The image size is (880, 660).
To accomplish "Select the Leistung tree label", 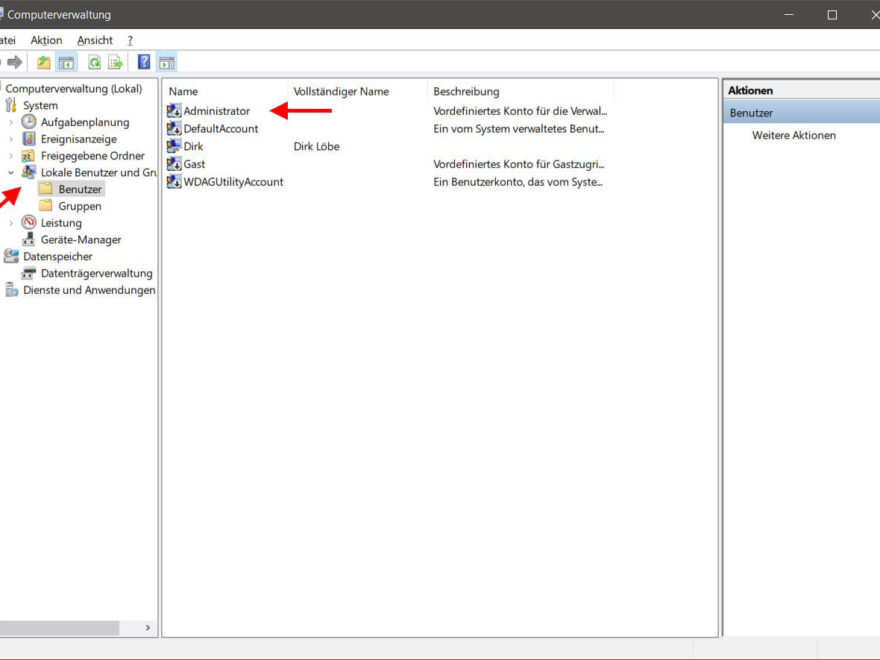I will click(x=61, y=223).
